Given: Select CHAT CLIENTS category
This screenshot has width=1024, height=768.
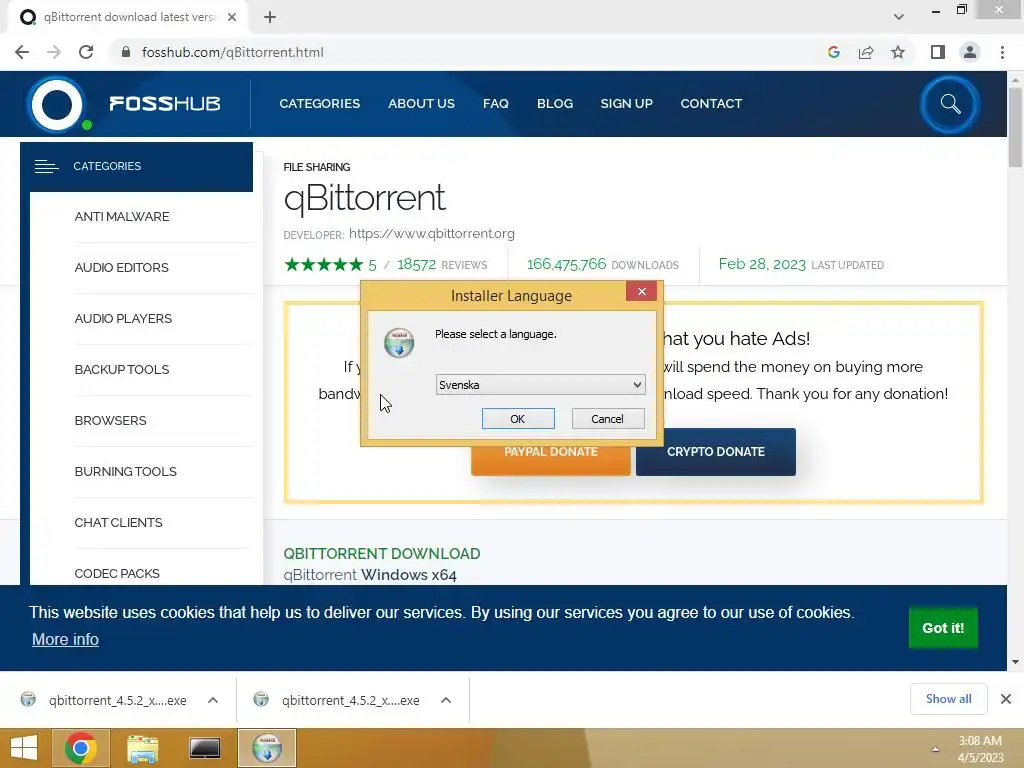Looking at the screenshot, I should coord(118,522).
